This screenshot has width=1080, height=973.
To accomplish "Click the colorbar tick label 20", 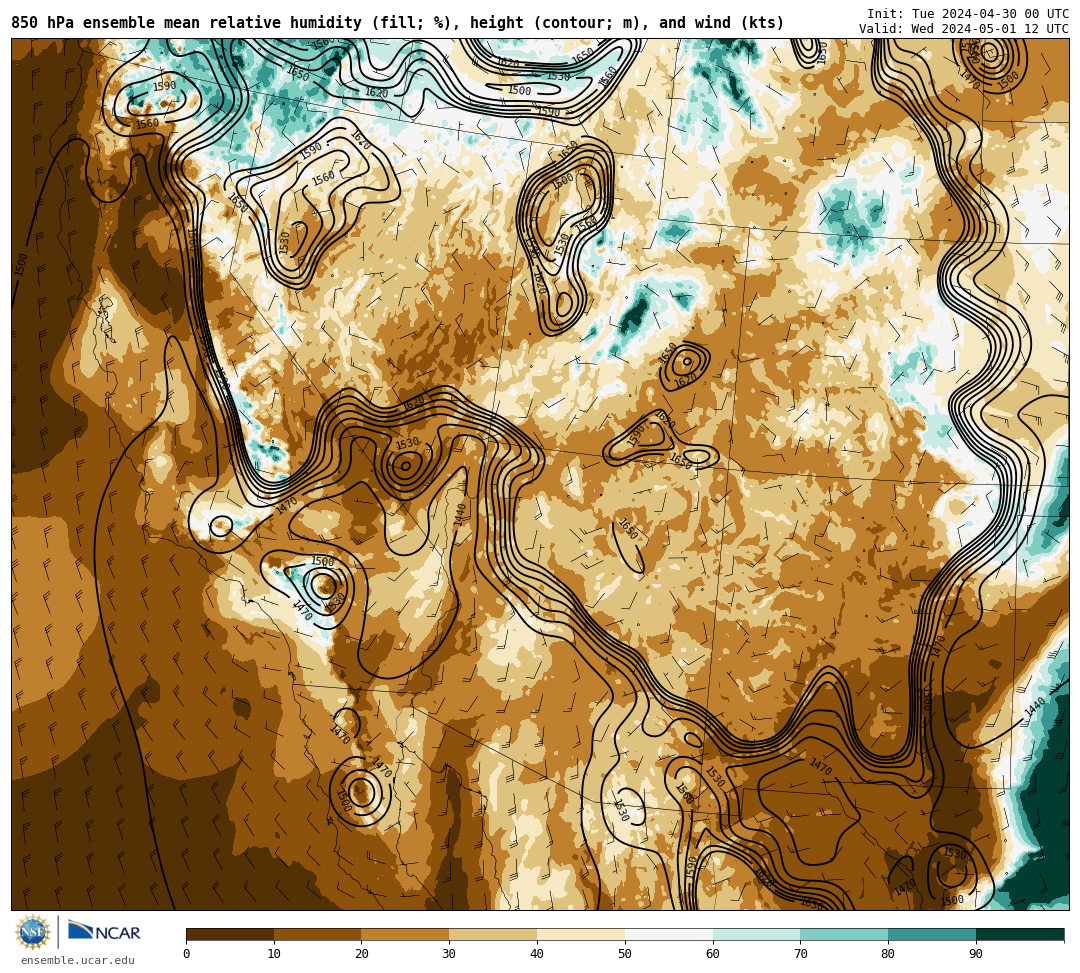I will pos(362,954).
